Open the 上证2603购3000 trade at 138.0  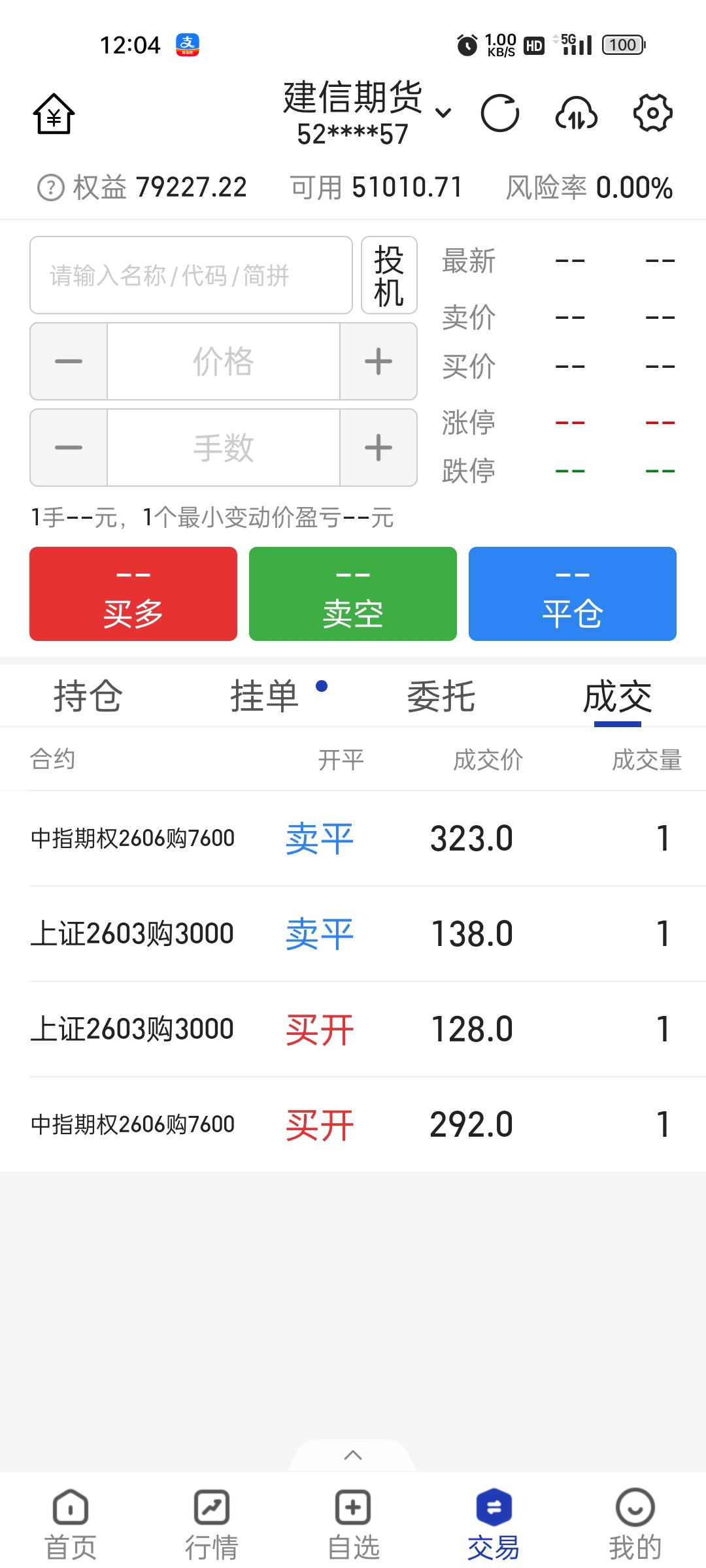click(353, 934)
